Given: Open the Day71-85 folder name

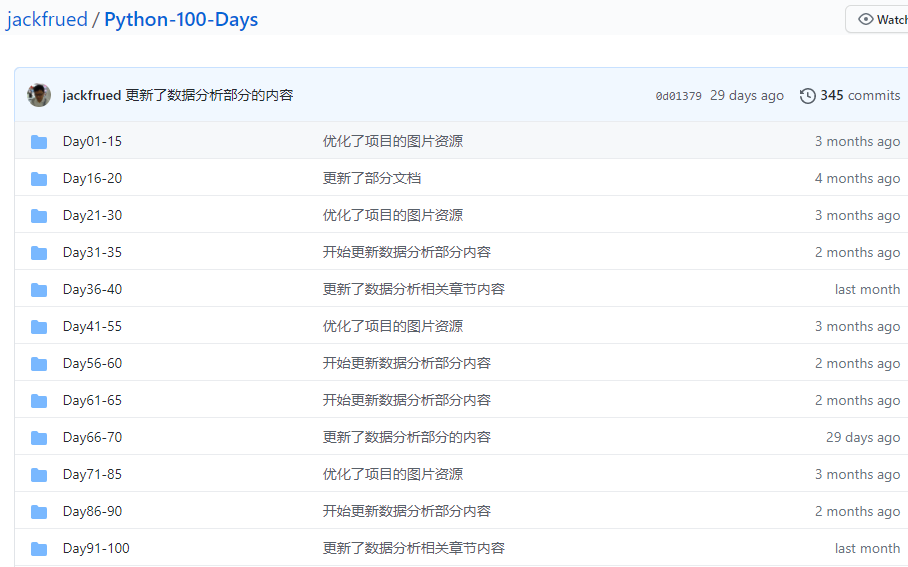Looking at the screenshot, I should point(92,475).
